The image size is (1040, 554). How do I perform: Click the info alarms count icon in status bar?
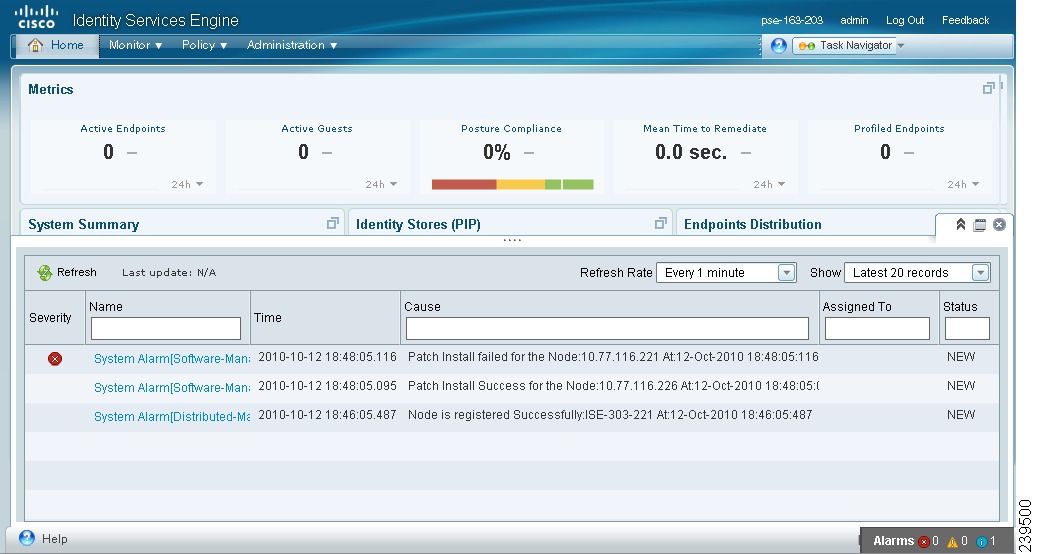pyautogui.click(x=982, y=541)
